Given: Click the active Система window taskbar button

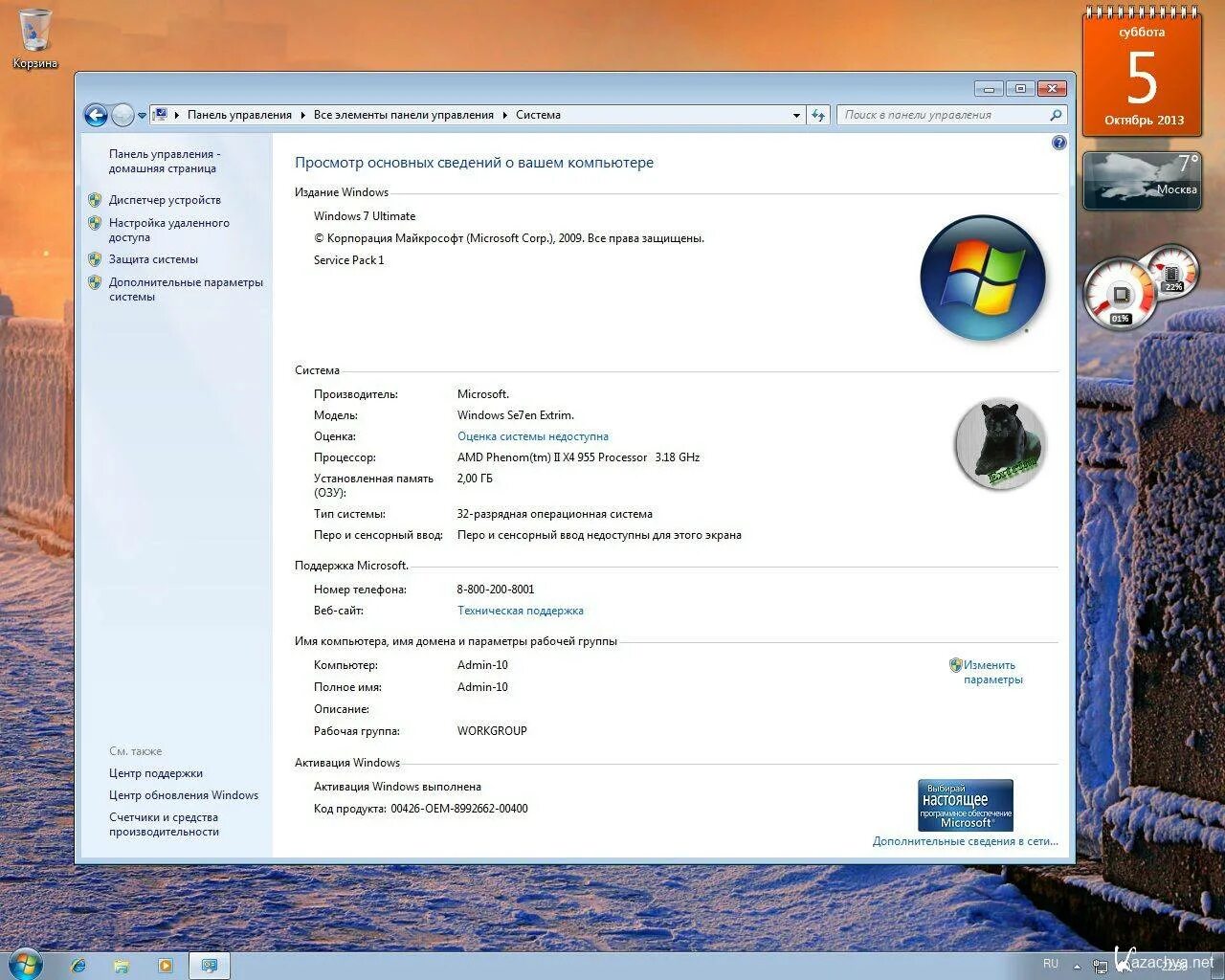Looking at the screenshot, I should pos(210,966).
